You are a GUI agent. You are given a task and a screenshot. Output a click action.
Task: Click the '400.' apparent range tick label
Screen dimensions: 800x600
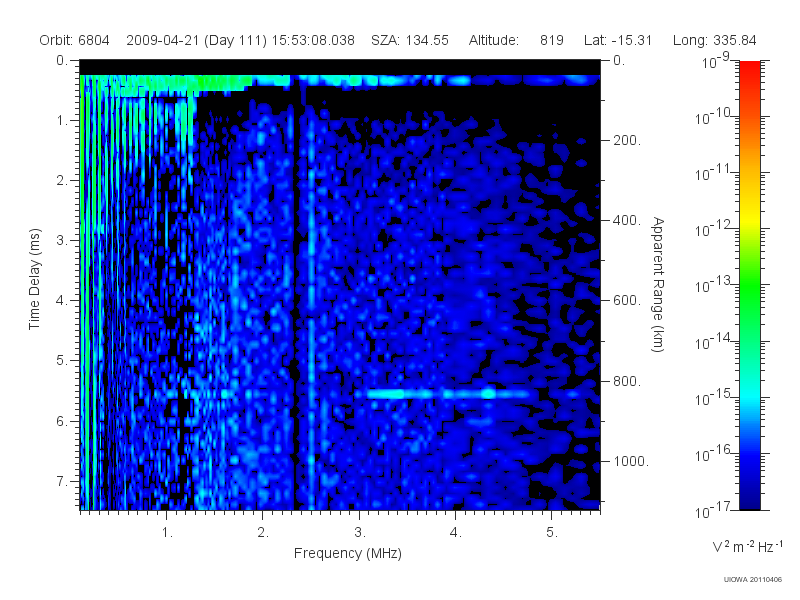click(627, 220)
